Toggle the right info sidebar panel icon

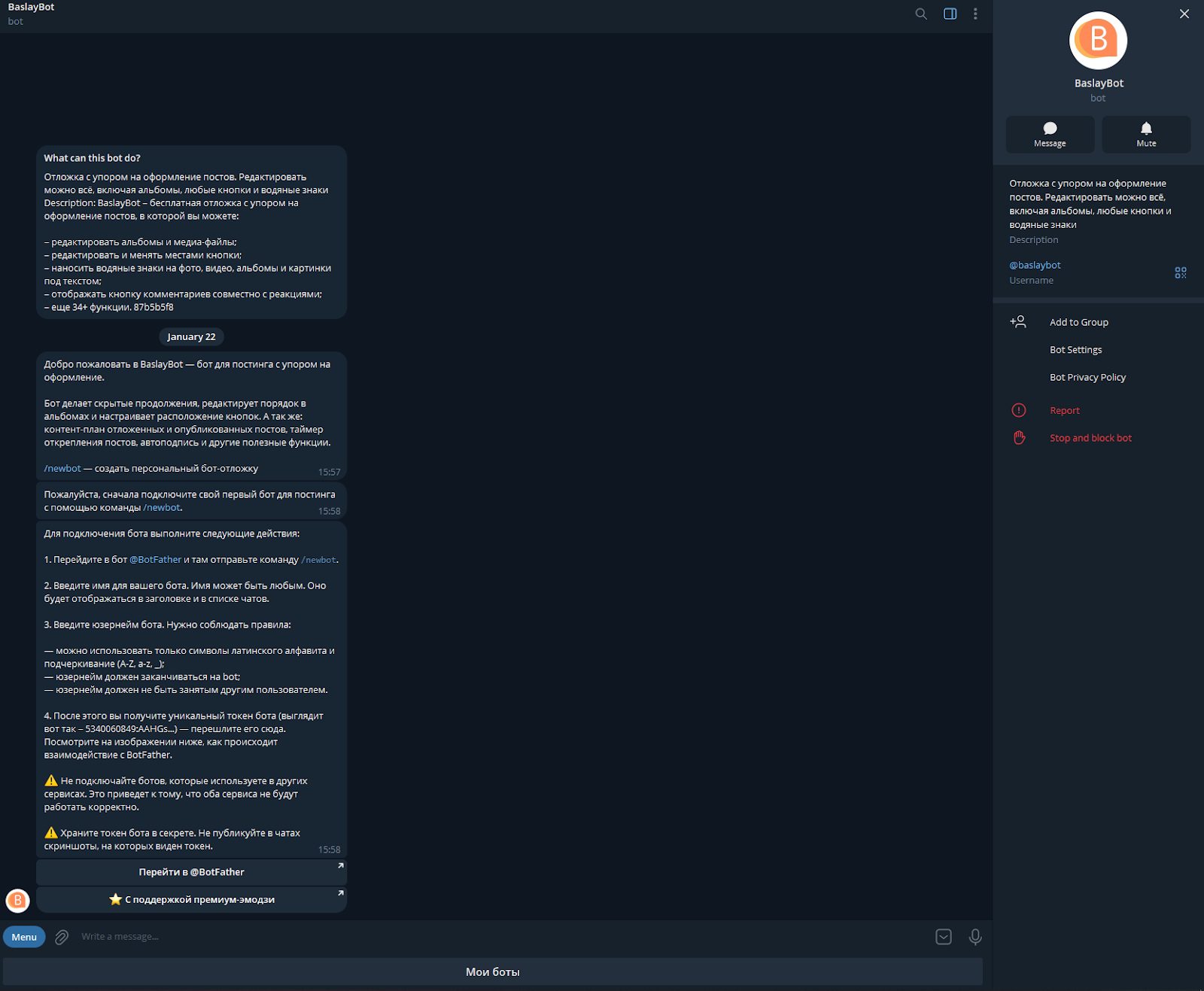pos(950,14)
